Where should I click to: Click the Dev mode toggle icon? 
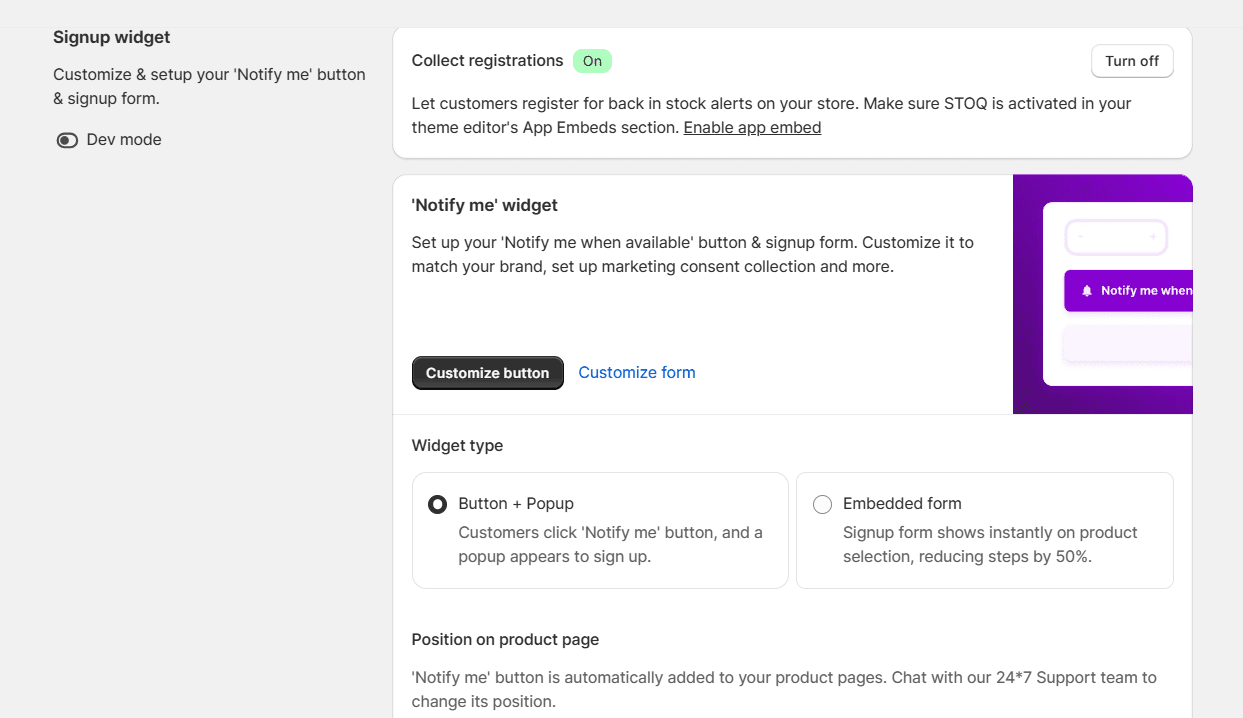(67, 139)
